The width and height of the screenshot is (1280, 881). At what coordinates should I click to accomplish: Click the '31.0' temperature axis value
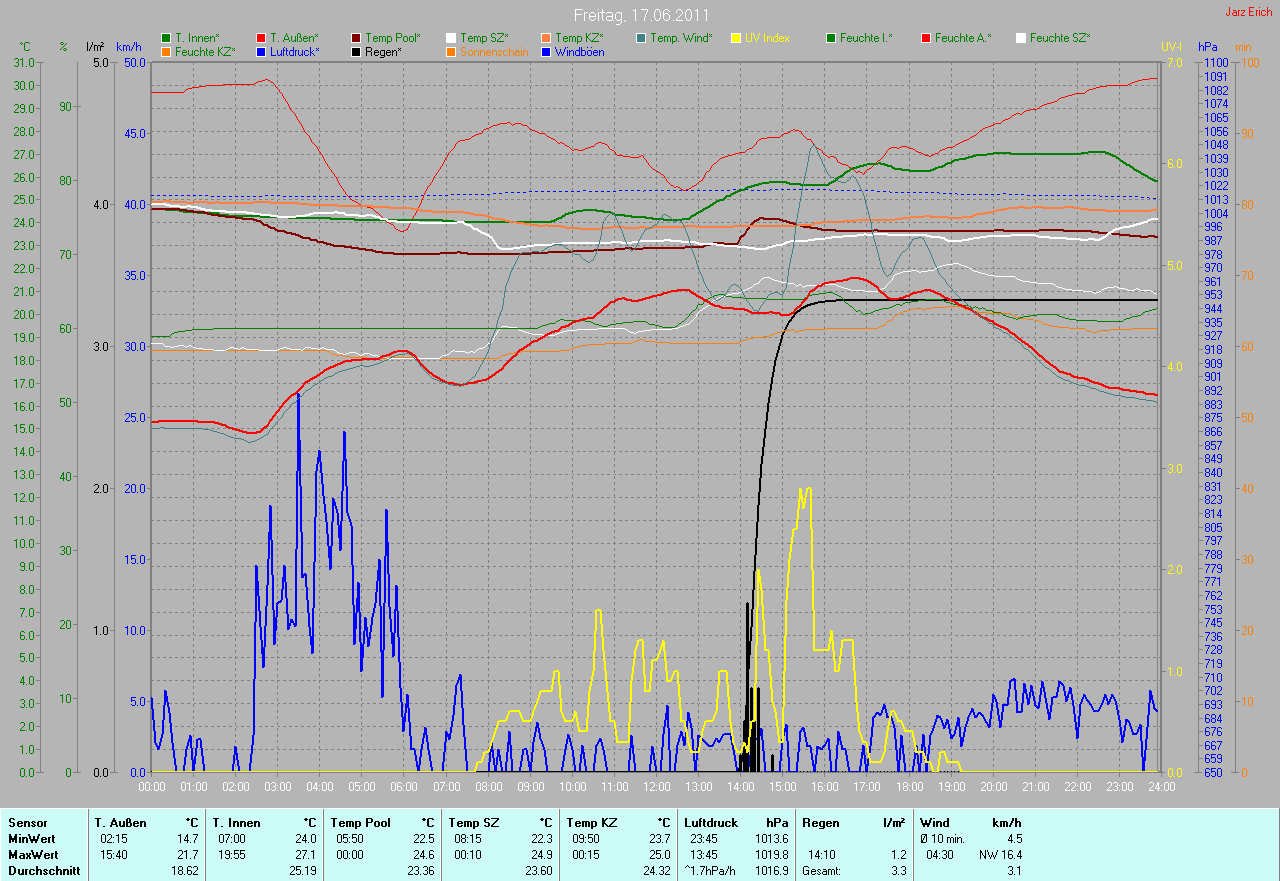coord(25,62)
